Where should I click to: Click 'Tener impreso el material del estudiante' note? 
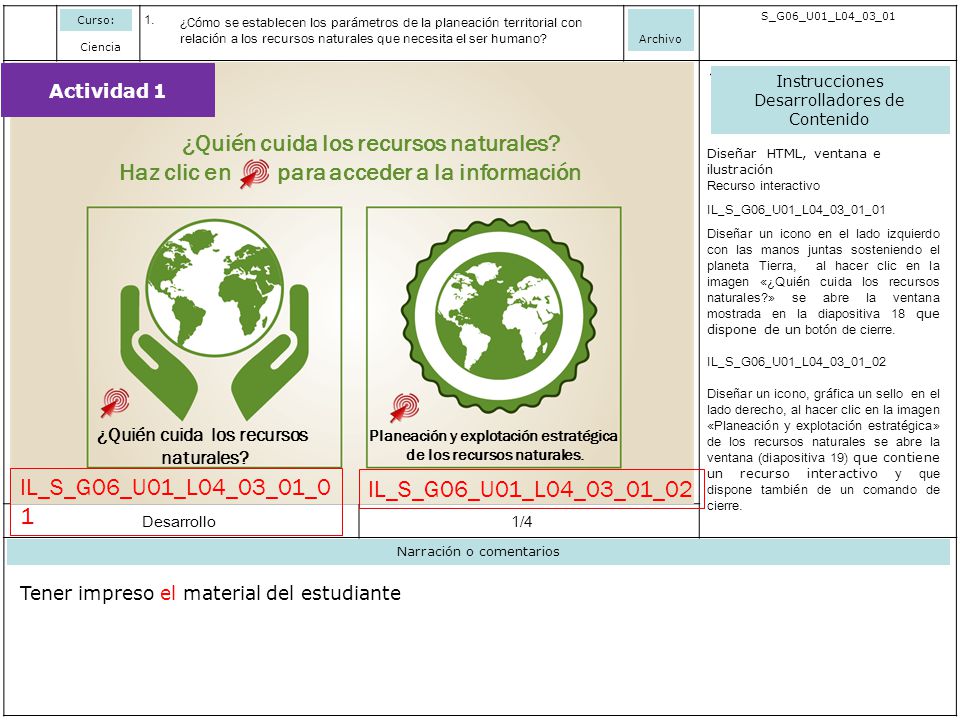(210, 593)
